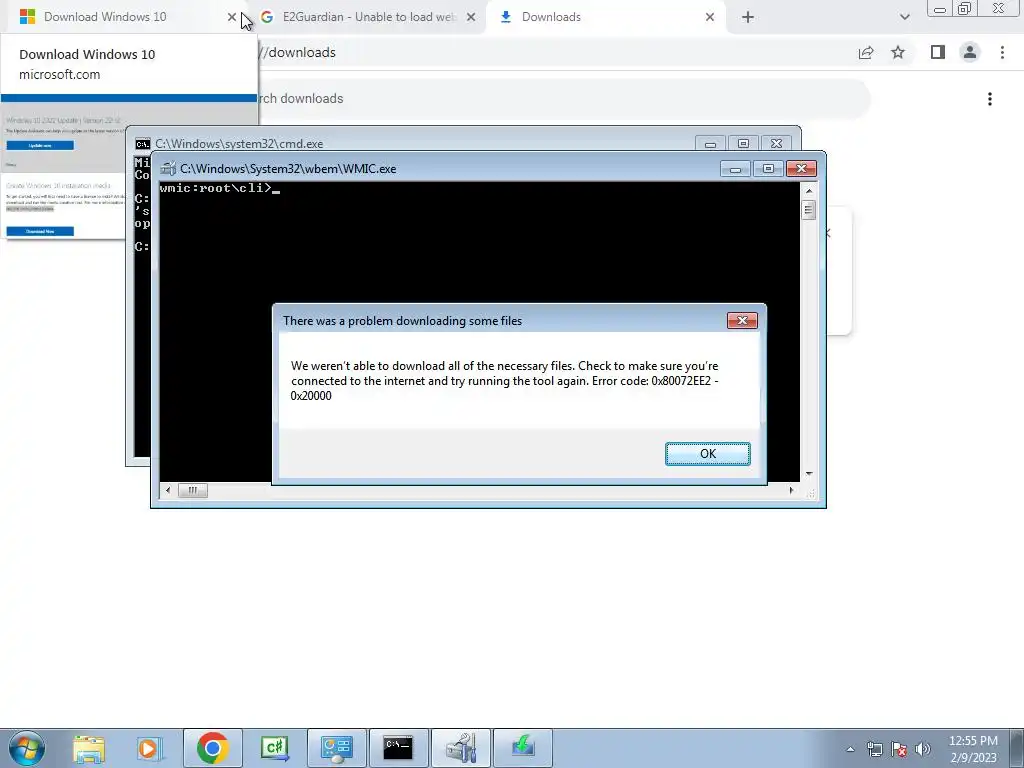Image resolution: width=1024 pixels, height=768 pixels.
Task: Toggle the Chrome side panel
Action: [938, 52]
